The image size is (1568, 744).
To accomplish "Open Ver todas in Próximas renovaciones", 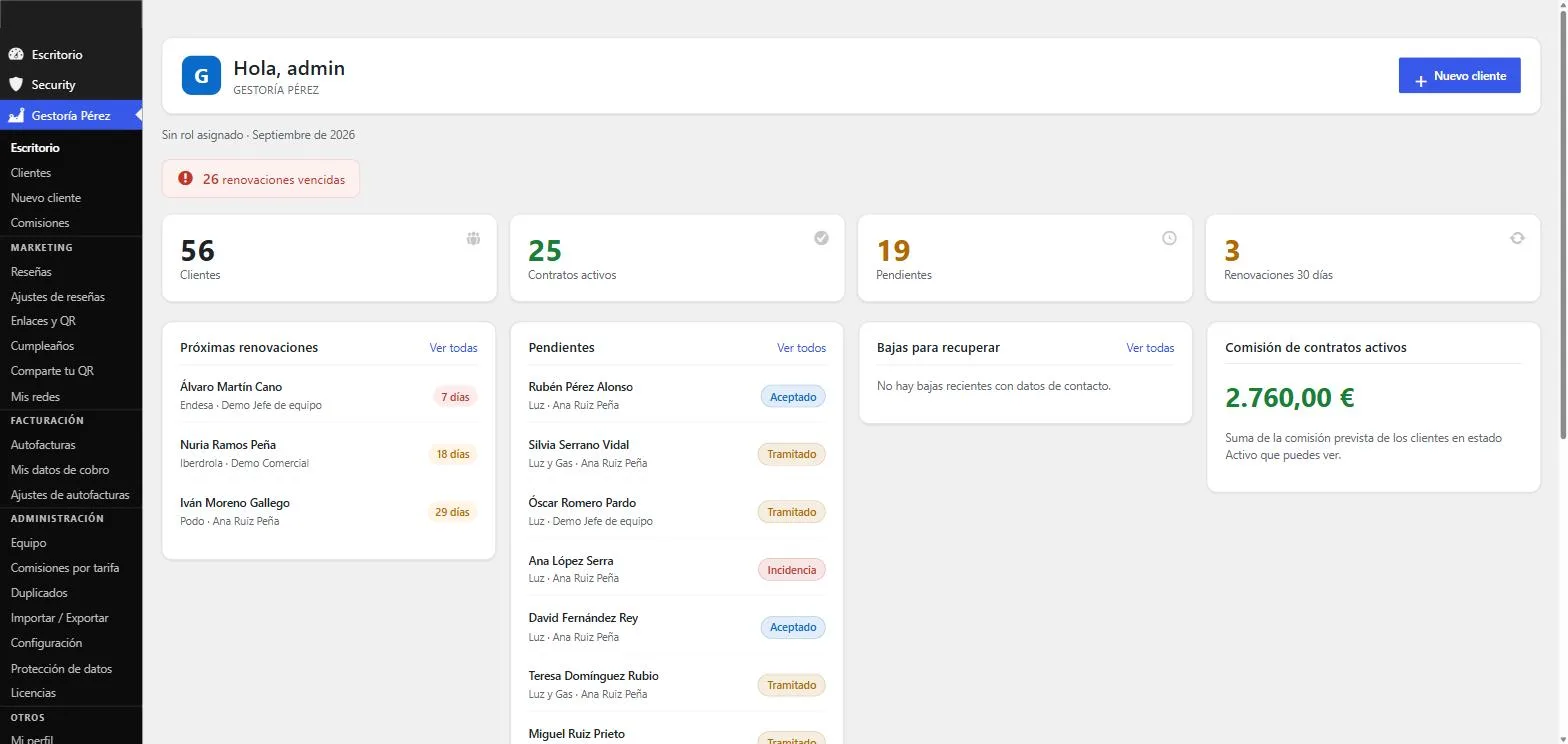I will coord(453,348).
